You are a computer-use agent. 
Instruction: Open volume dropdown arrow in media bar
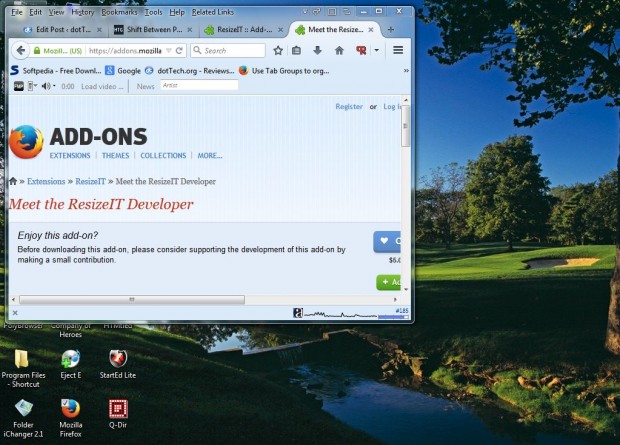pyautogui.click(x=54, y=85)
